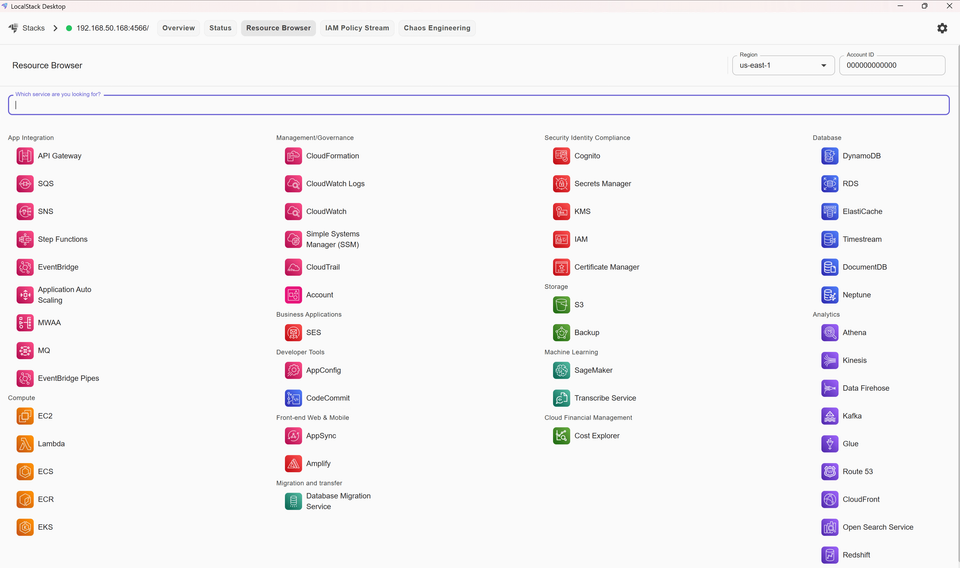Viewport: 960px width, 568px height.
Task: Open the RDS icon
Action: pos(830,184)
